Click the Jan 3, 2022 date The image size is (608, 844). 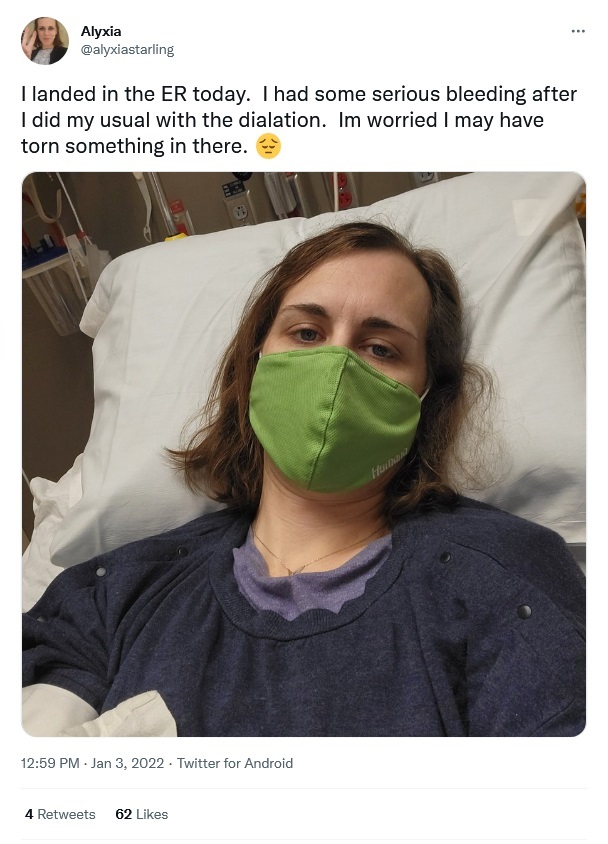128,763
